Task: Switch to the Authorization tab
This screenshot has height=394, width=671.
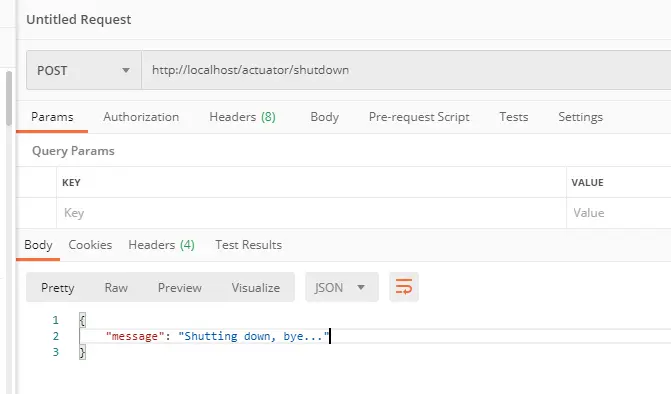Action: coord(141,117)
